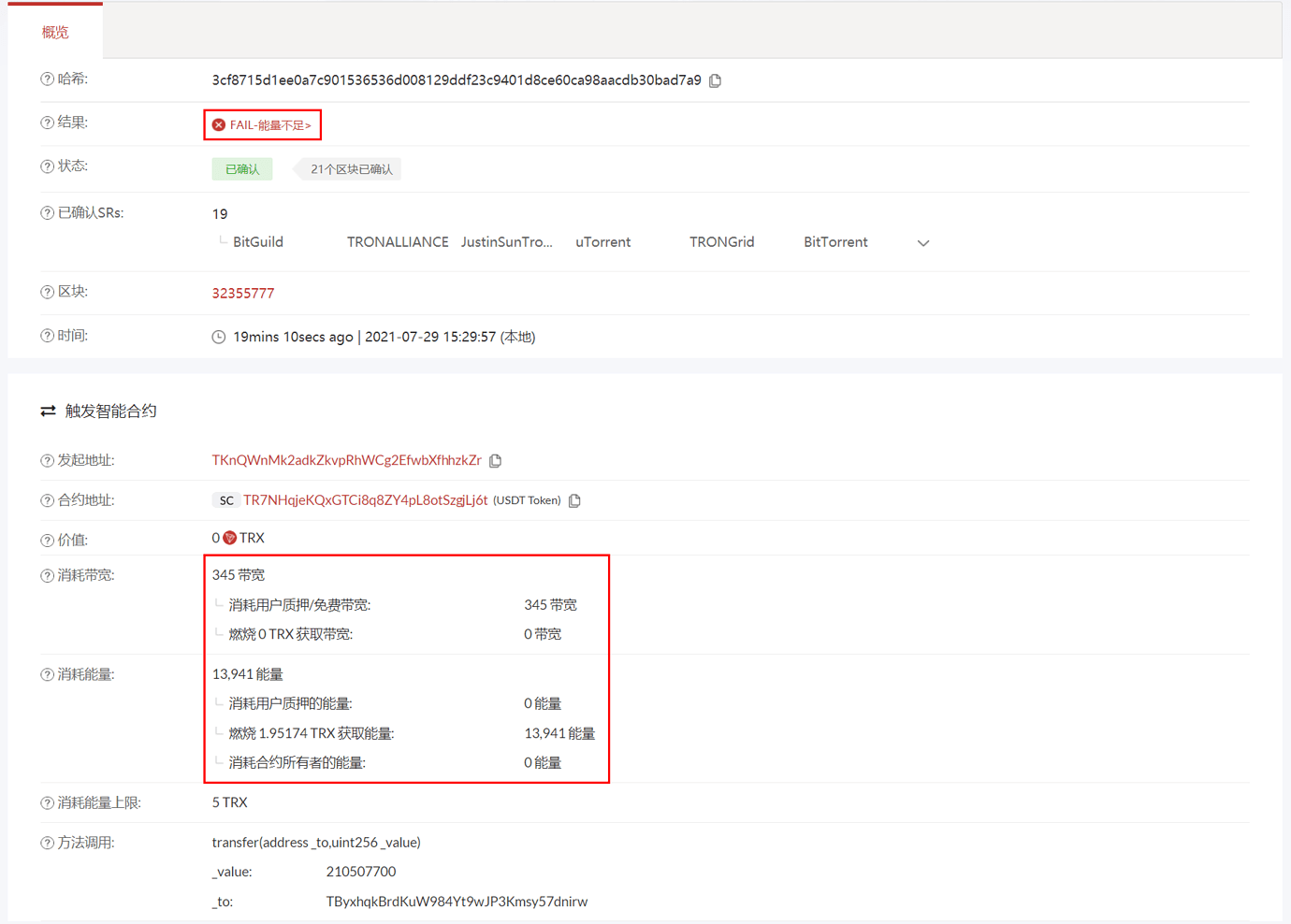This screenshot has width=1291, height=924.
Task: Open block 32355777 details
Action: point(243,293)
